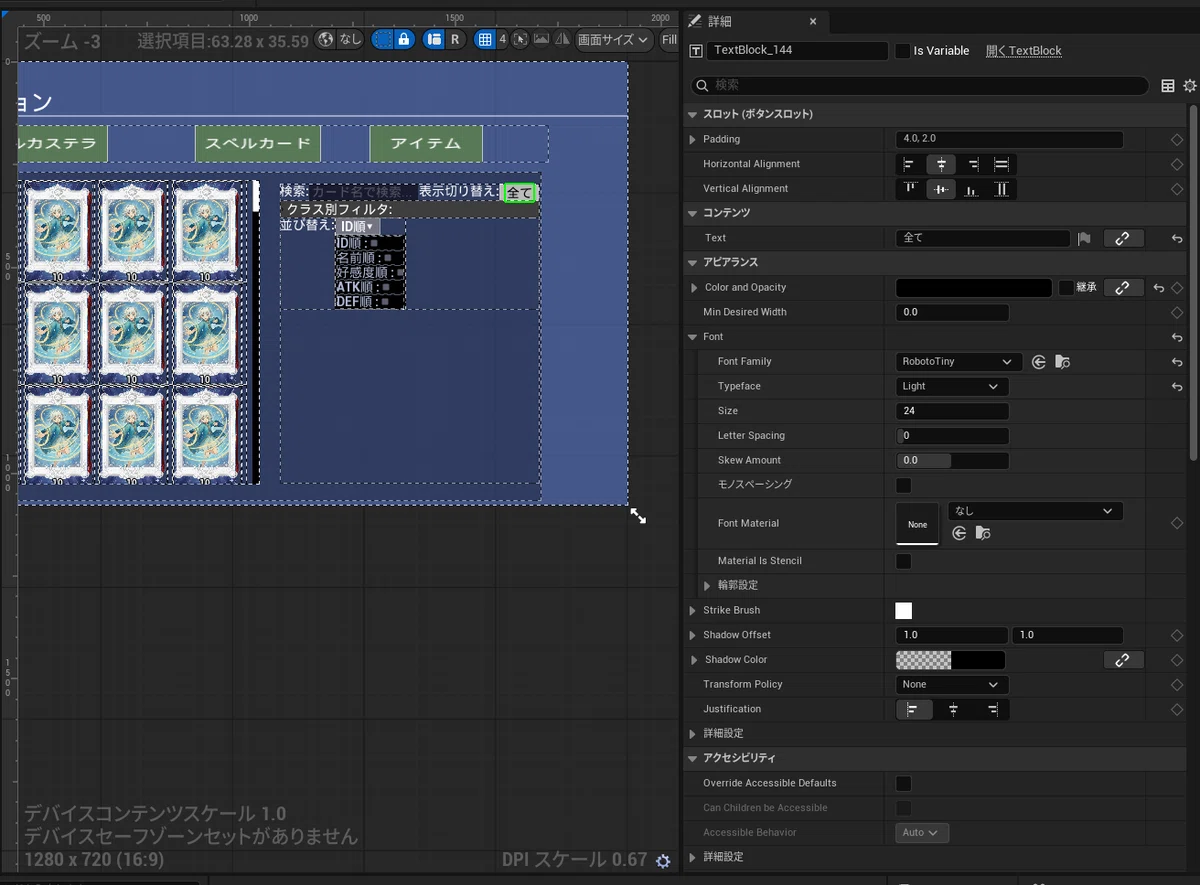Click the preview background image icon

[x=541, y=40]
